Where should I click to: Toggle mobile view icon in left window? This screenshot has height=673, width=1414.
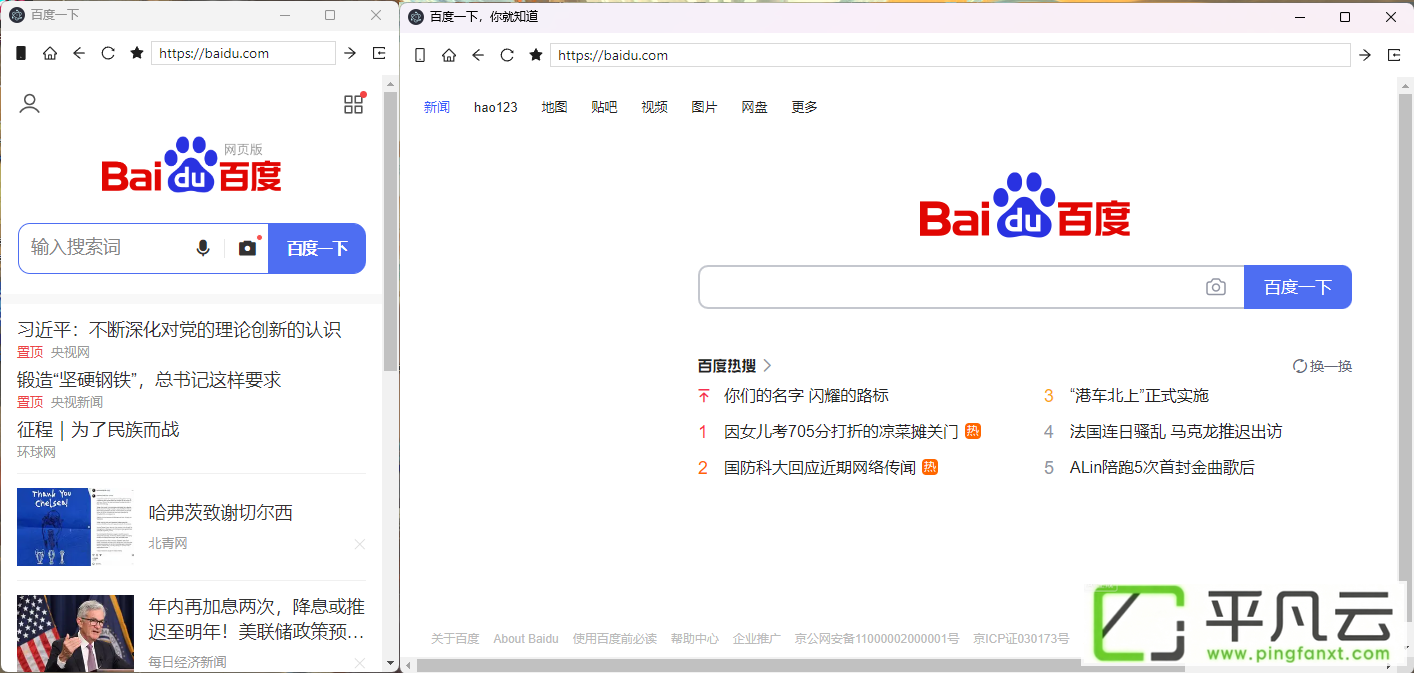pyautogui.click(x=21, y=53)
